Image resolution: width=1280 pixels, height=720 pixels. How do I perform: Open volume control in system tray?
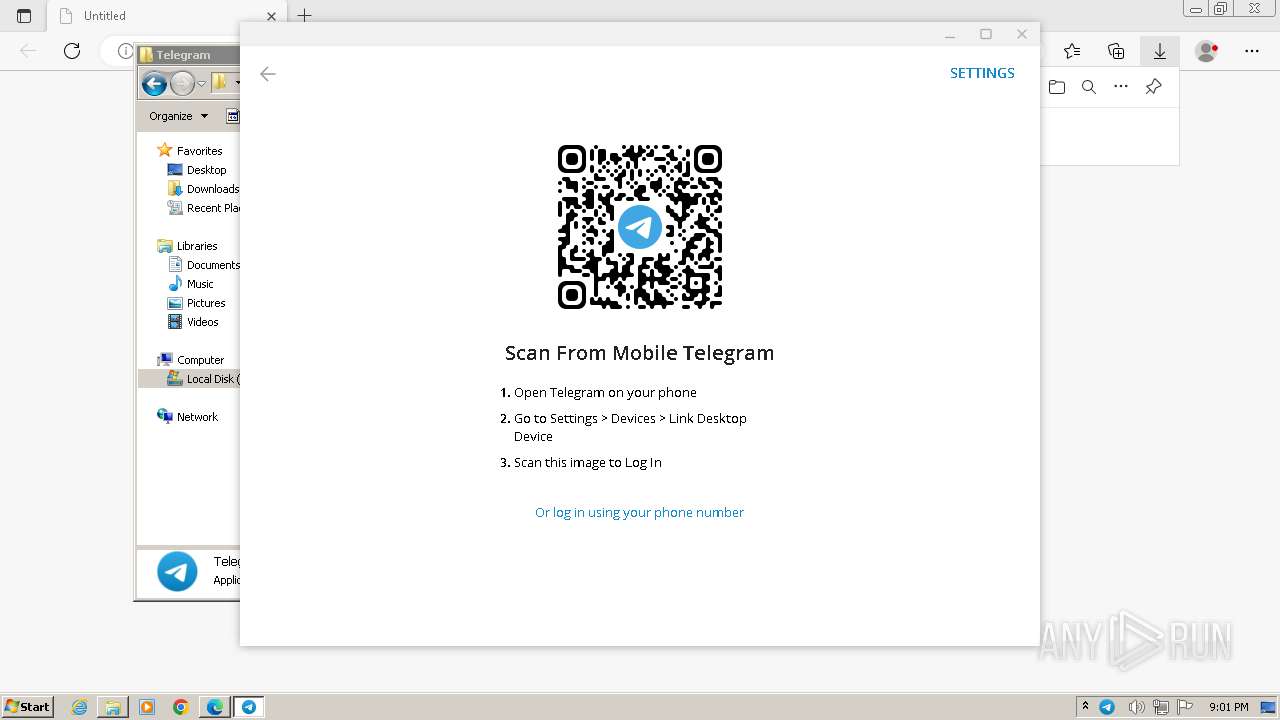(x=1136, y=707)
